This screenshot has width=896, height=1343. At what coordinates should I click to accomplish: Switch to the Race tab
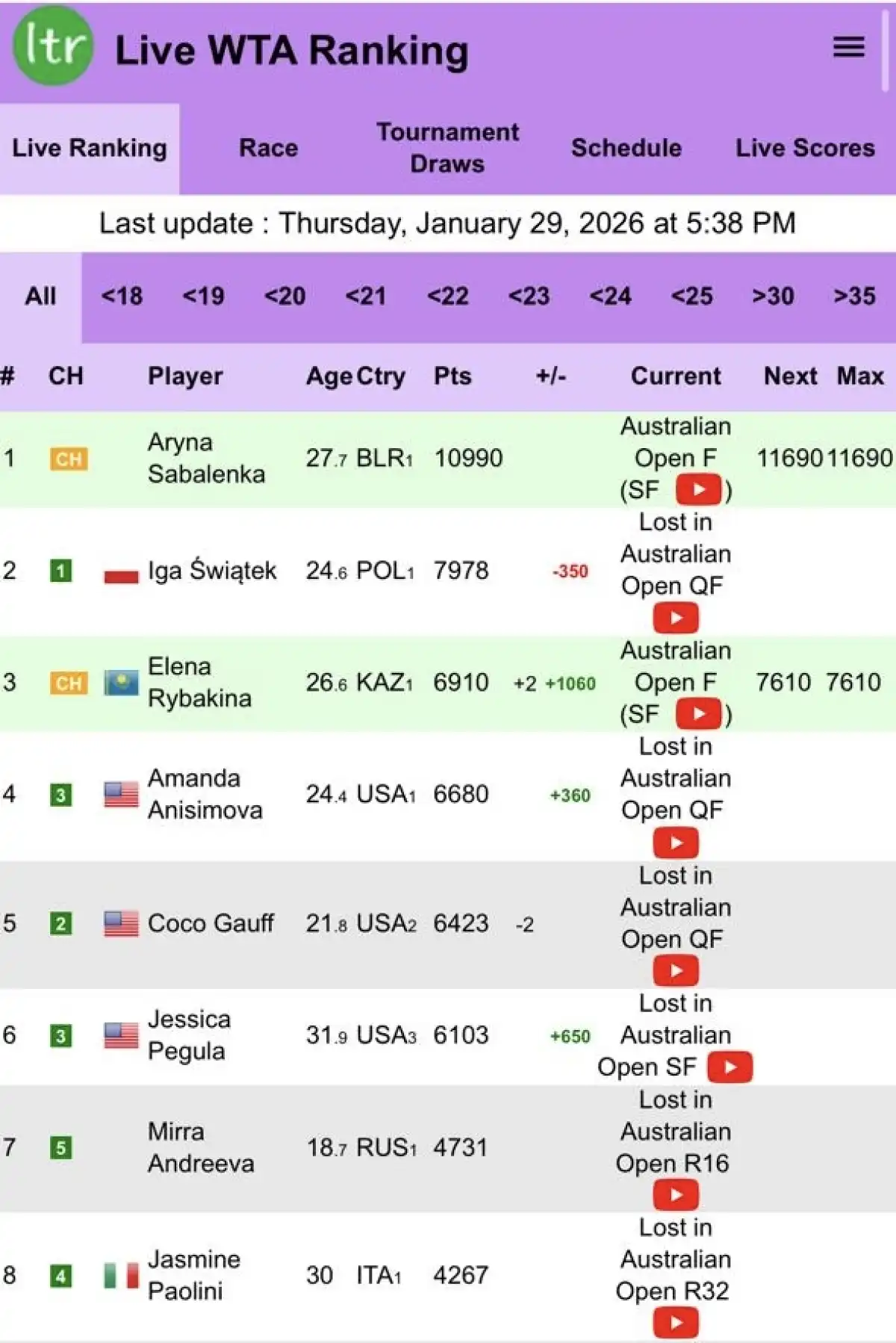[x=268, y=148]
